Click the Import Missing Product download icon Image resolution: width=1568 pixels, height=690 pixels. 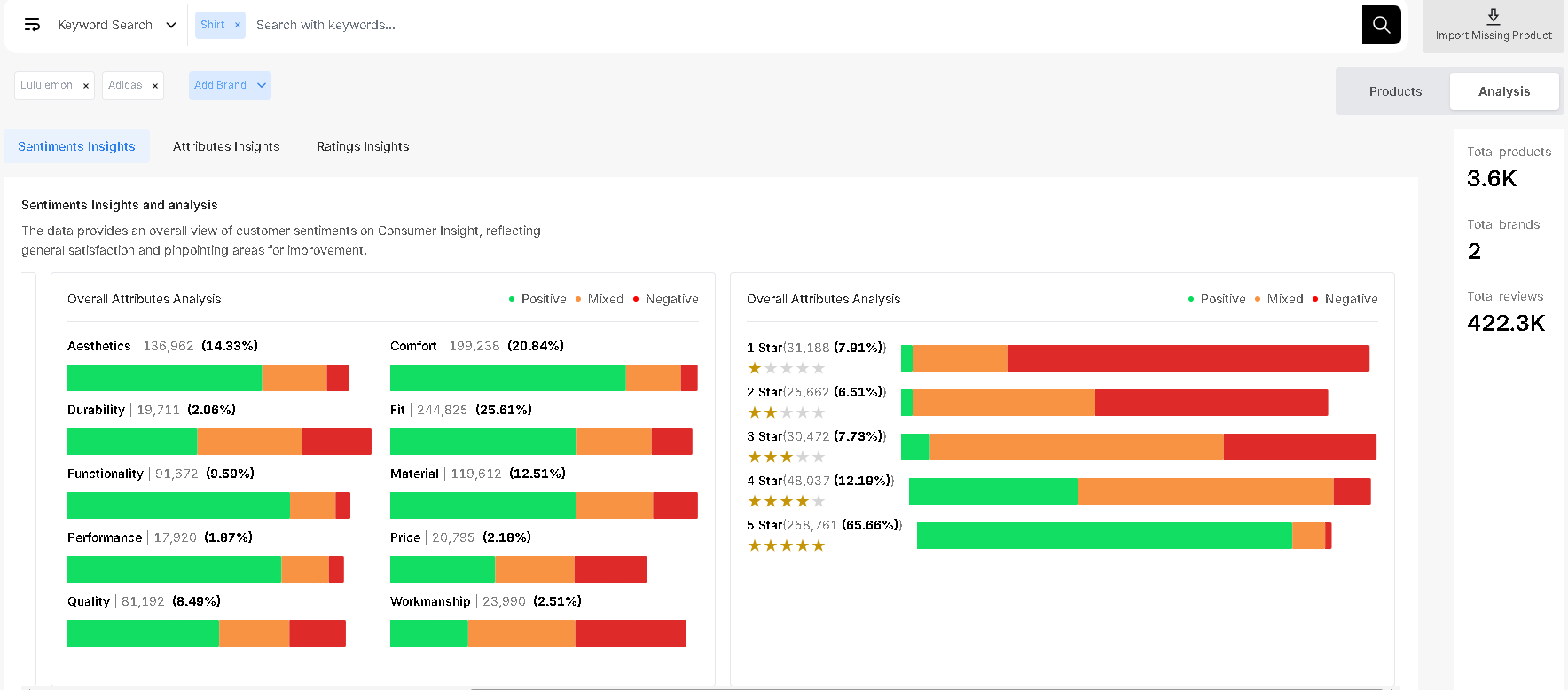1494,16
